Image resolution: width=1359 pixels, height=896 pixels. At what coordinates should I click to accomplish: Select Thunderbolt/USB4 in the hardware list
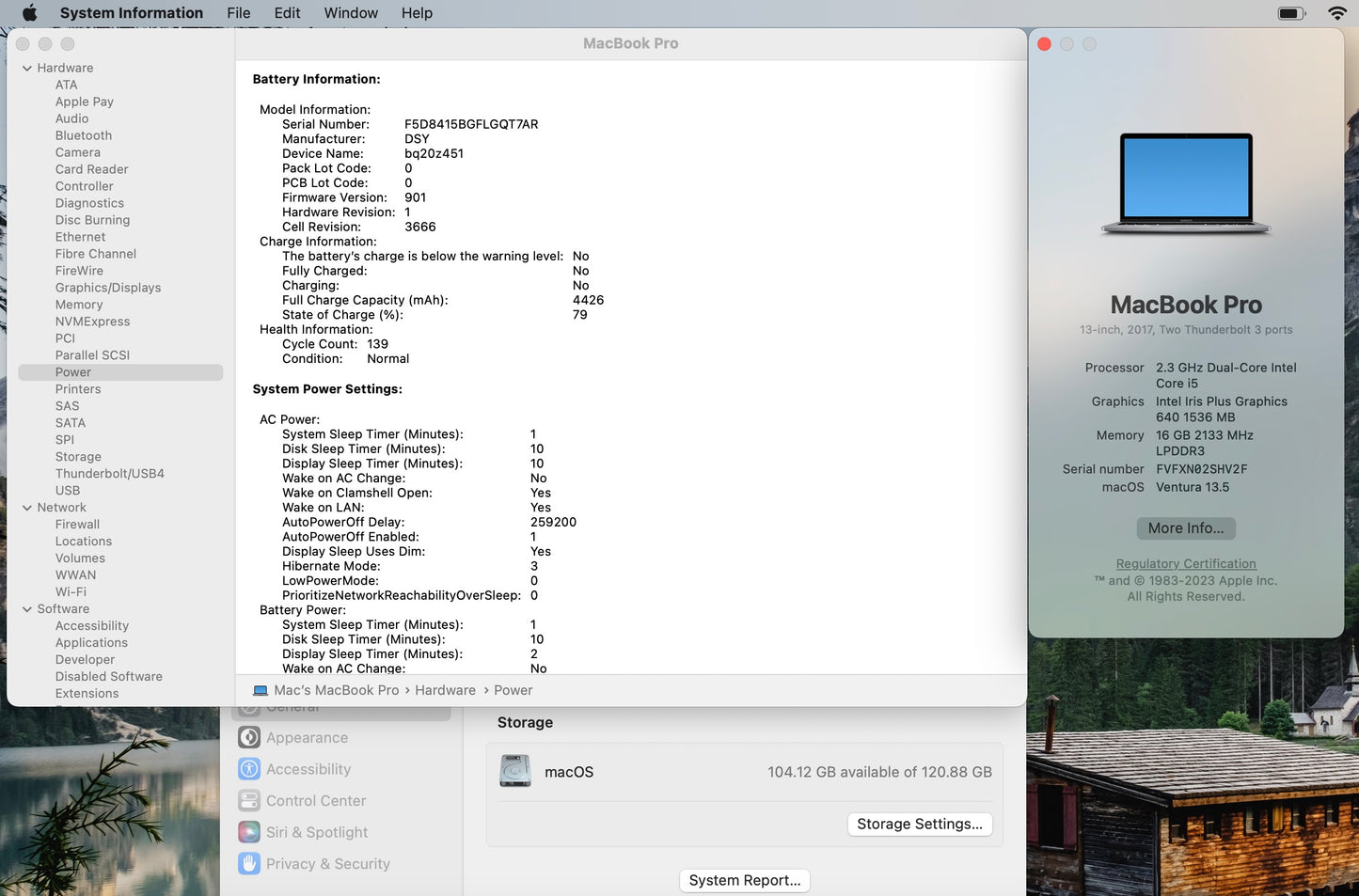pyautogui.click(x=109, y=474)
